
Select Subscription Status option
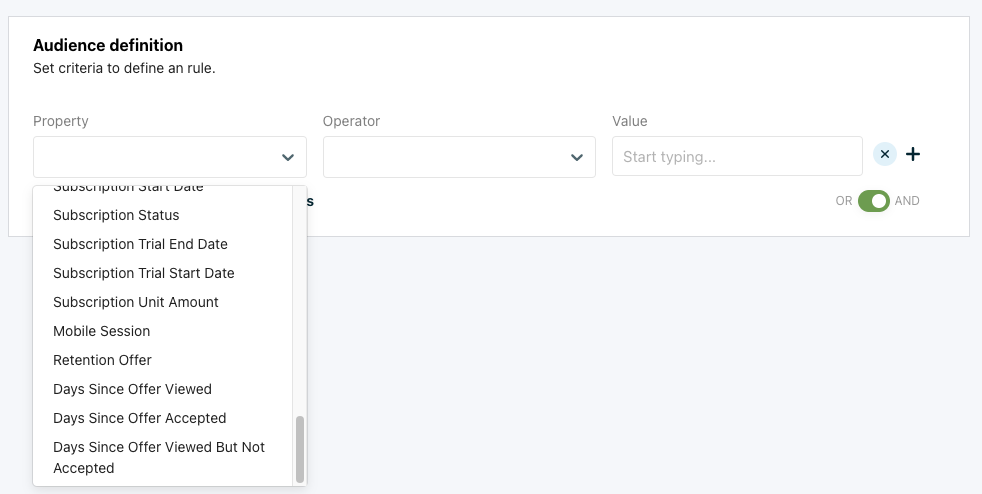pos(116,215)
